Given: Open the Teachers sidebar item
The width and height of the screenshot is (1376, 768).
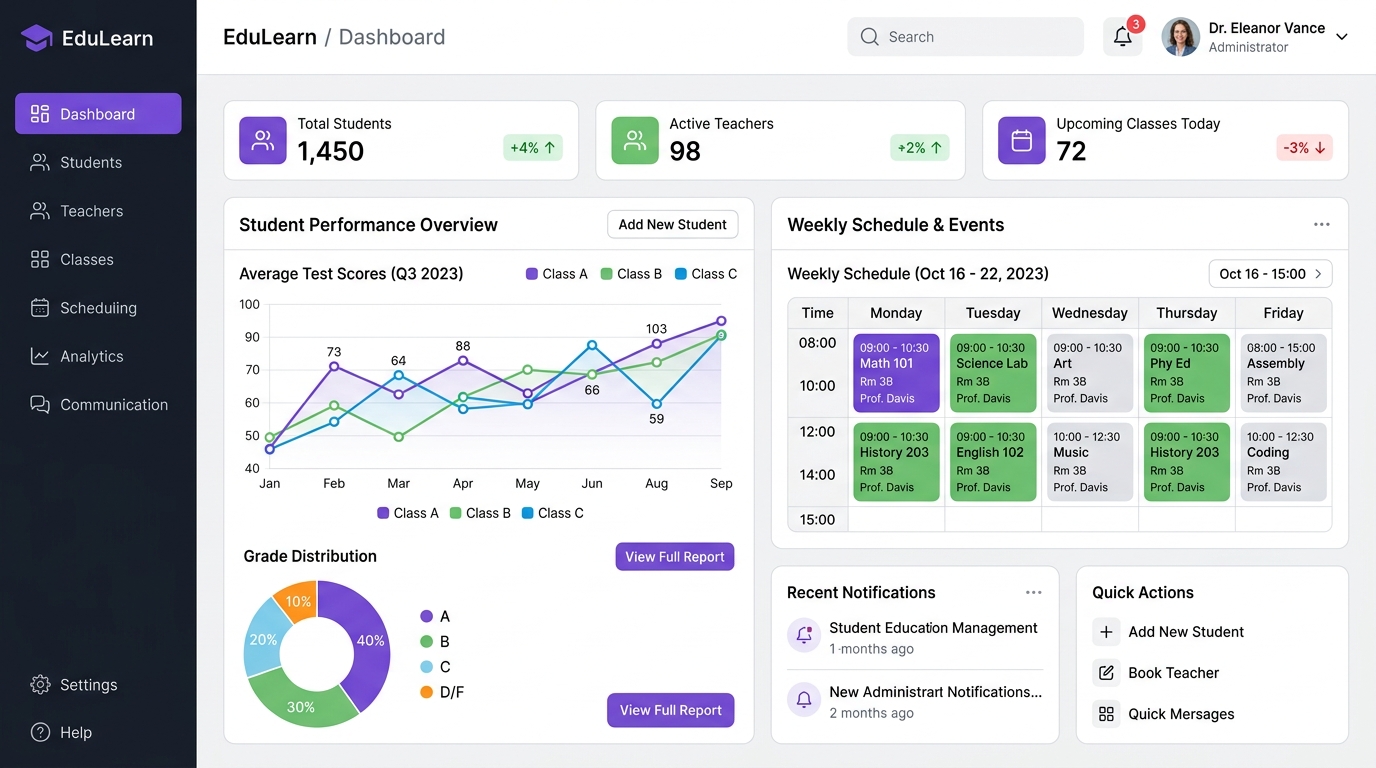Looking at the screenshot, I should click(98, 211).
